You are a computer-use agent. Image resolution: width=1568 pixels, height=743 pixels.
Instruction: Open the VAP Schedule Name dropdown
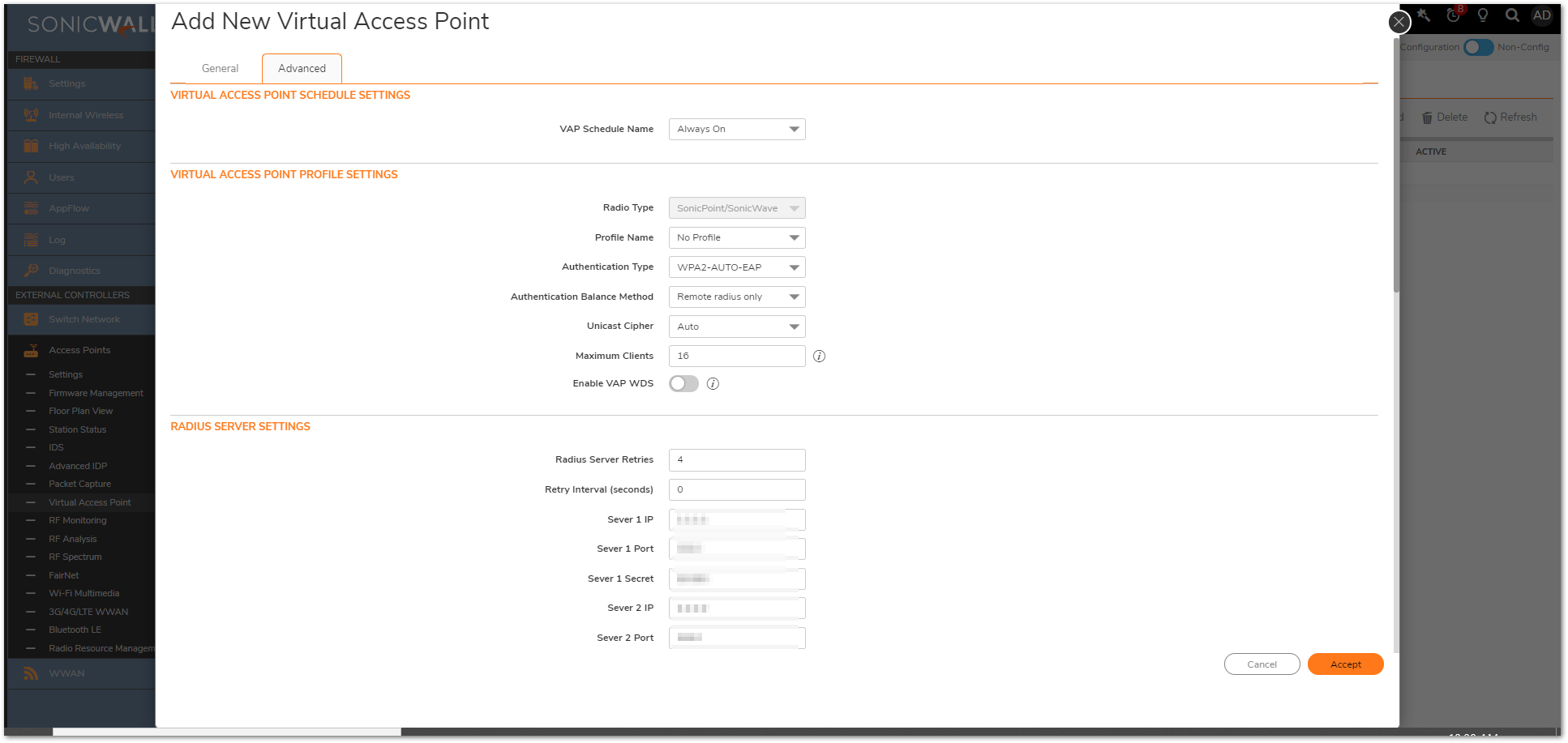[x=736, y=130]
